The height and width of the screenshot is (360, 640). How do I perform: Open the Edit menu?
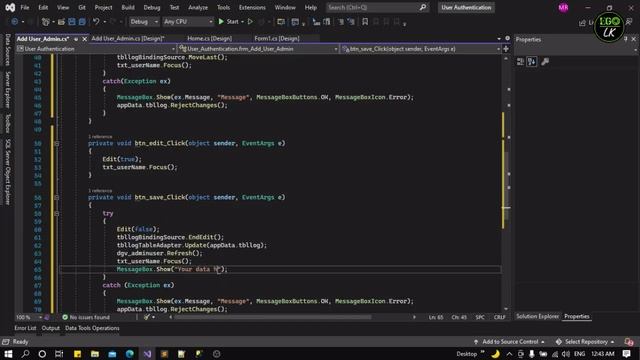click(x=43, y=7)
